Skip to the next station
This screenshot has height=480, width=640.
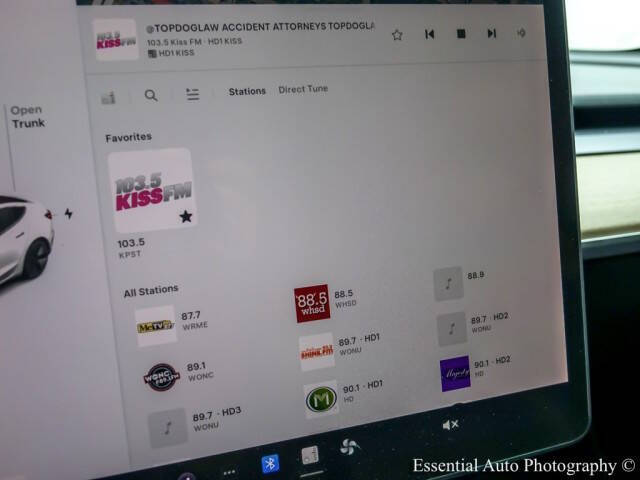pos(491,33)
